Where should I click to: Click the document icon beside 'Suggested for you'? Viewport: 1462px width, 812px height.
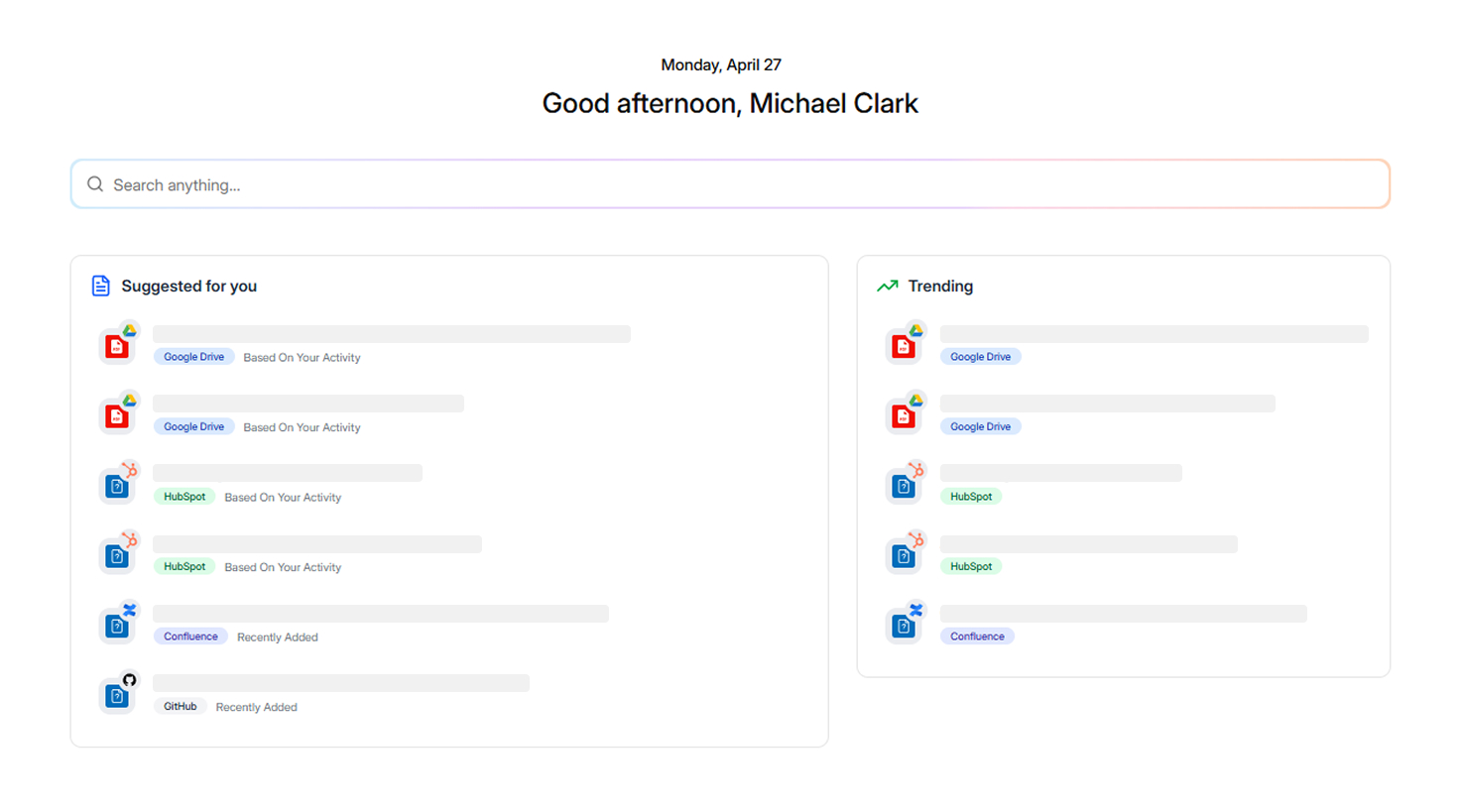tap(100, 286)
